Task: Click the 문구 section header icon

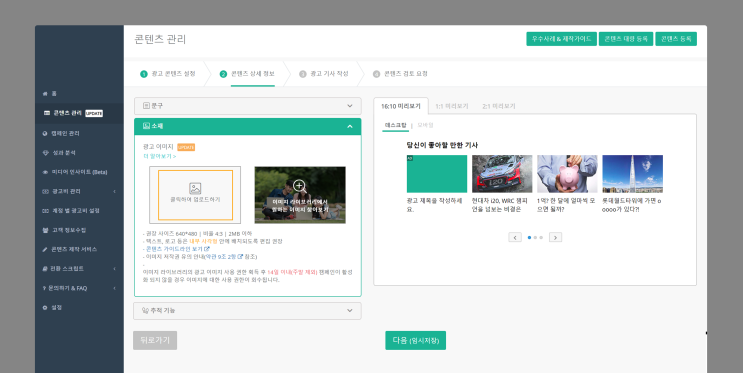Action: (146, 106)
